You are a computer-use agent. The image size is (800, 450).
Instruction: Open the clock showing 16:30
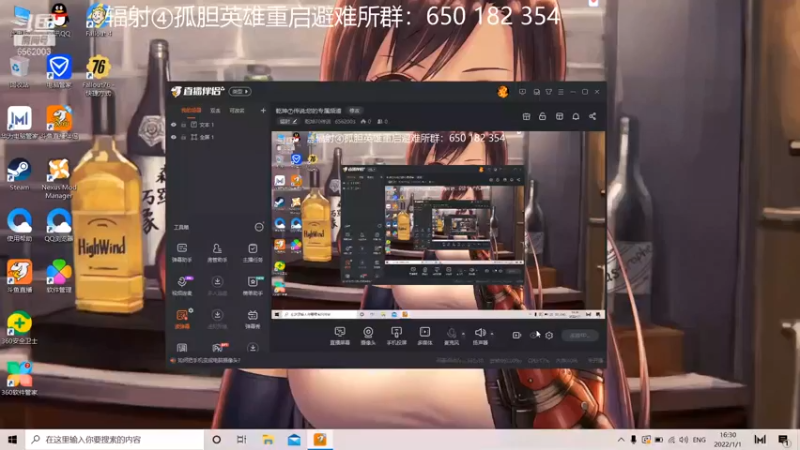[x=728, y=439]
